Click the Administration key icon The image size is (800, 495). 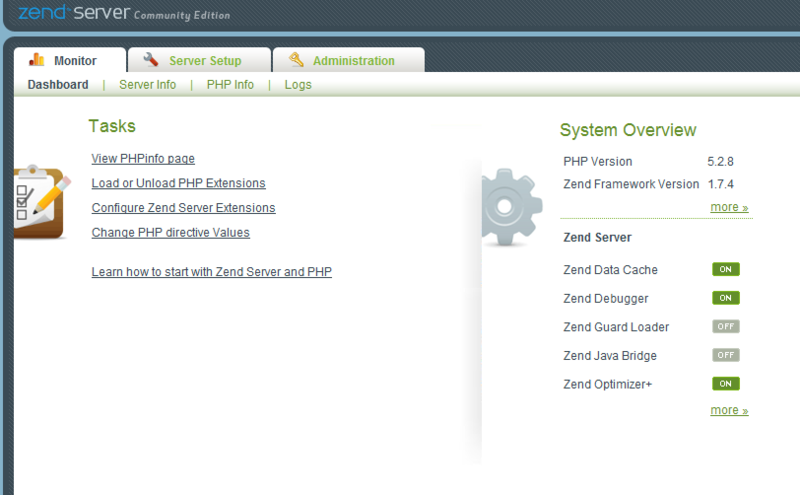tap(296, 60)
